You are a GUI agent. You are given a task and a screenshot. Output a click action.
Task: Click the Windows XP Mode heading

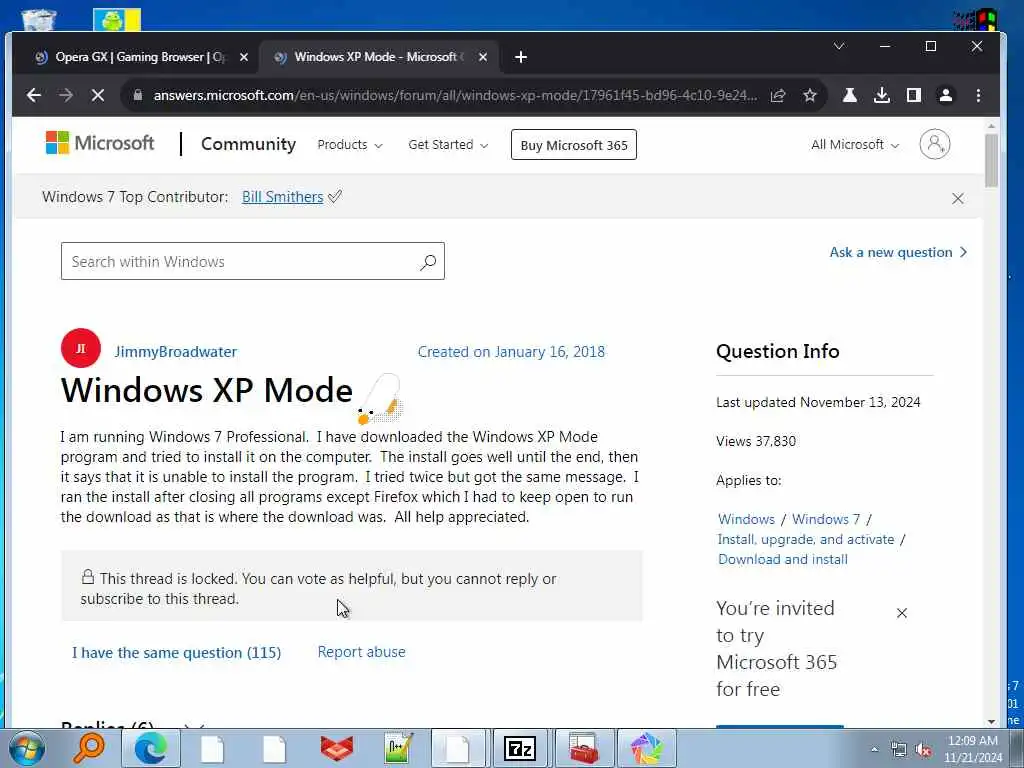[207, 390]
